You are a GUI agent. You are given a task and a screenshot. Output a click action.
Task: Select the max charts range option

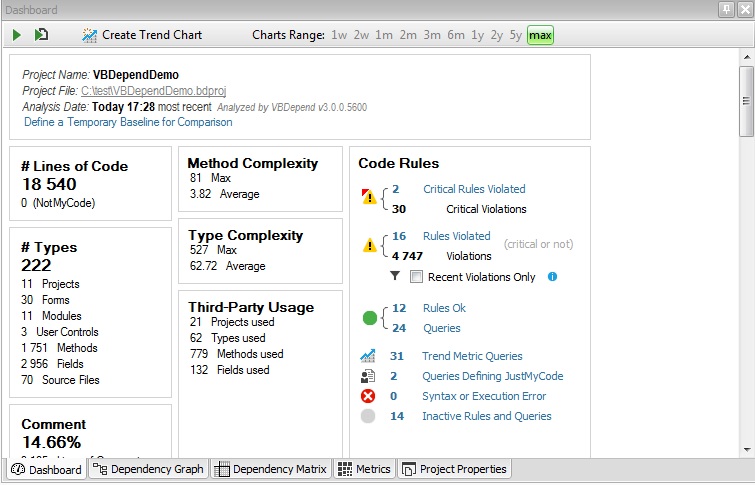click(540, 35)
